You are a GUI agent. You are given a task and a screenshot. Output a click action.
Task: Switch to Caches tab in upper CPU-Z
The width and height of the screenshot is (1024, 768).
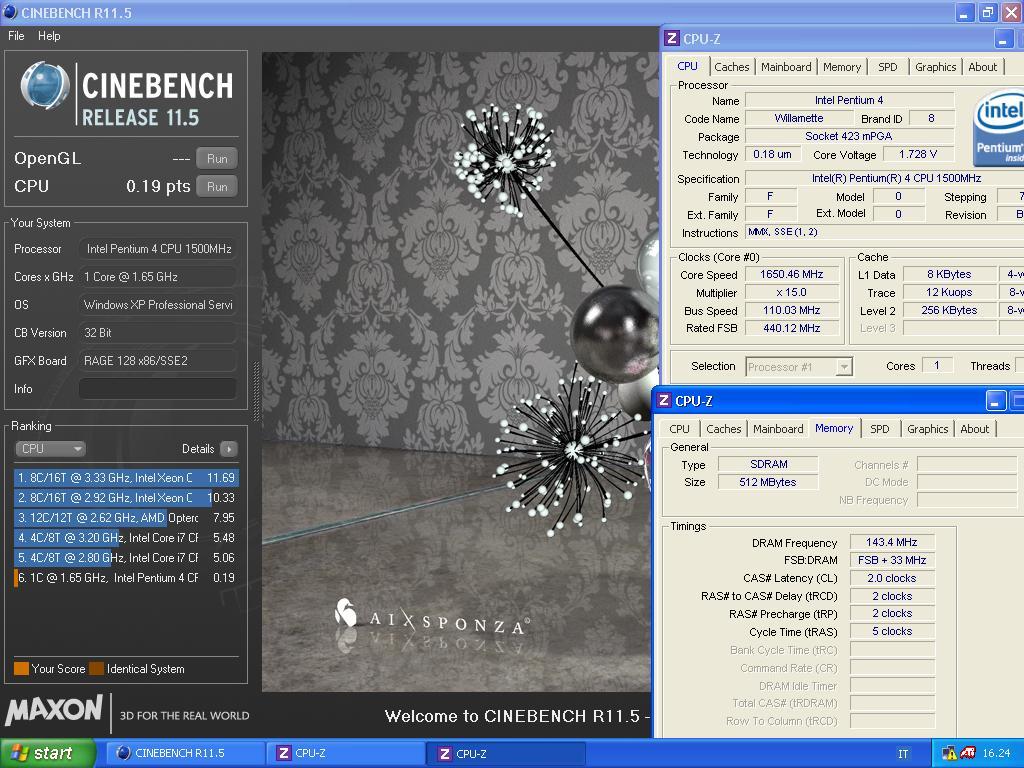pyautogui.click(x=731, y=67)
